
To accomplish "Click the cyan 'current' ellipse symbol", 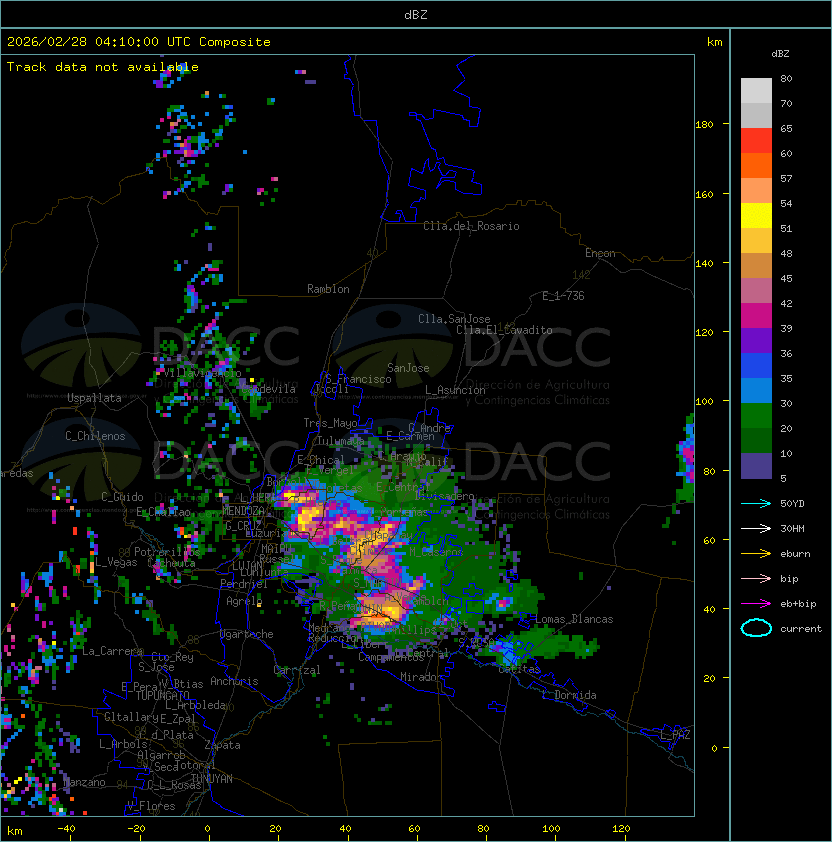I will 756,628.
